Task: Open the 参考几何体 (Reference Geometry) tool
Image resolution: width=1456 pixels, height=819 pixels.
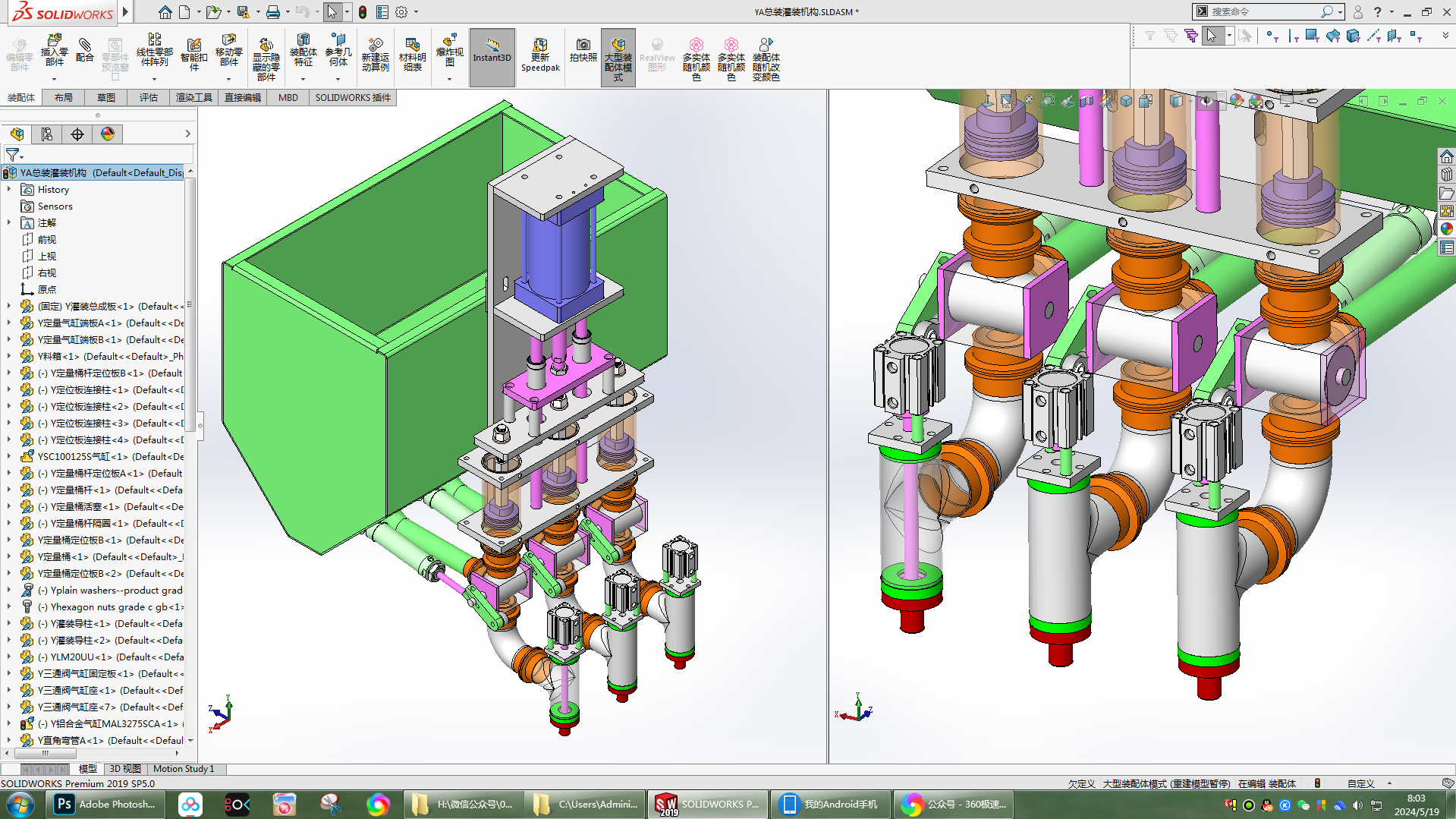Action: 338,50
